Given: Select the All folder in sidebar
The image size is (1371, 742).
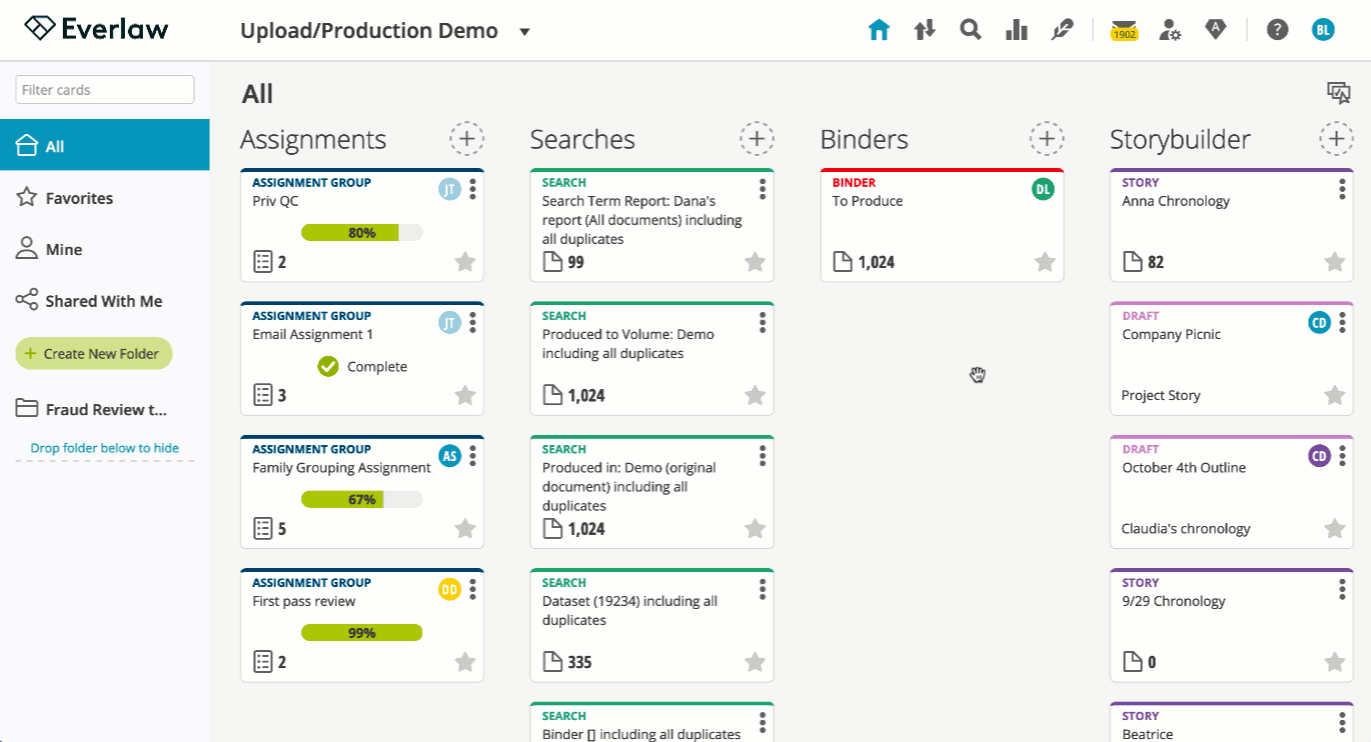Looking at the screenshot, I should point(105,145).
